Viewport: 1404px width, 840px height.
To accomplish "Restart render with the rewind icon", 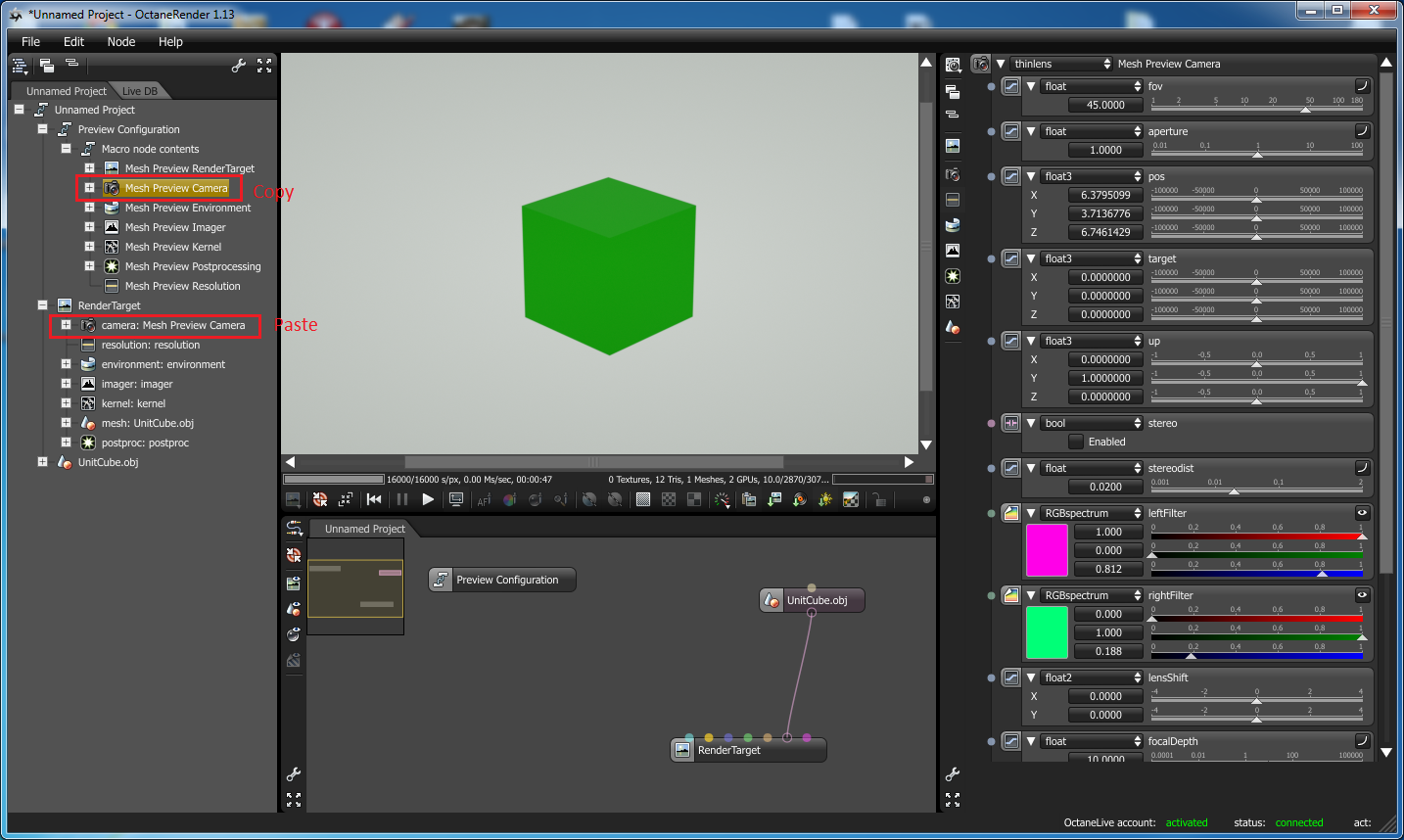I will tap(374, 499).
